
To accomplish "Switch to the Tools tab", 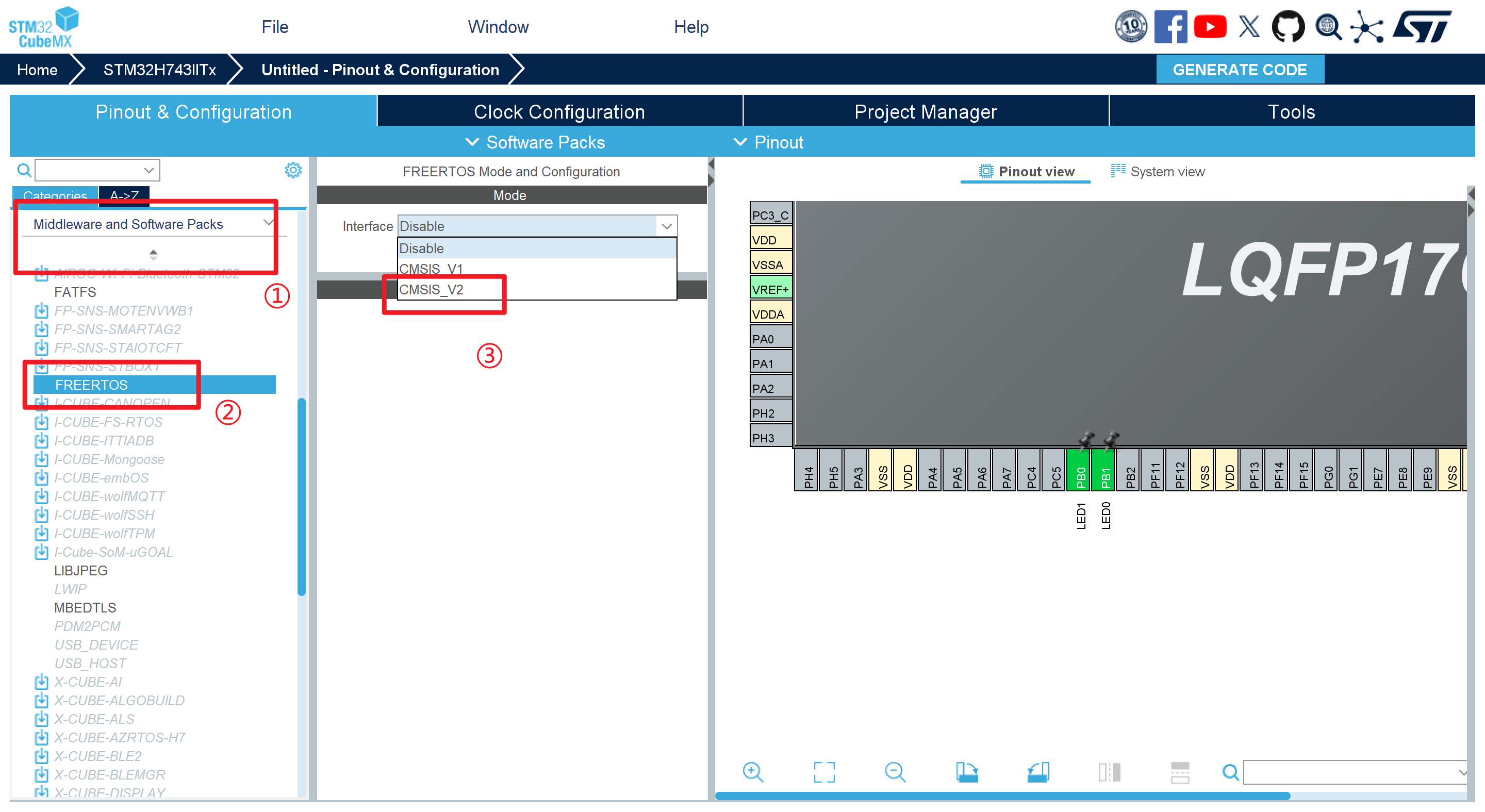I will (x=1291, y=111).
